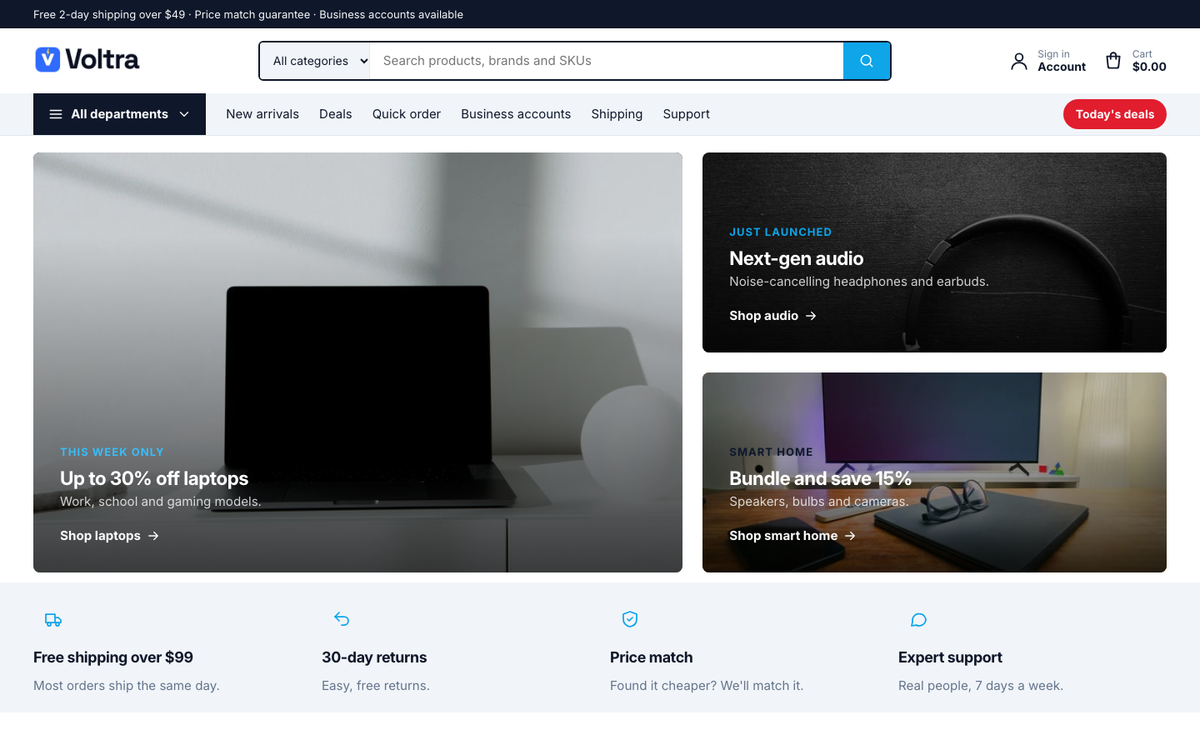Go to Deals in the nav bar
This screenshot has height=750, width=1200.
[335, 114]
